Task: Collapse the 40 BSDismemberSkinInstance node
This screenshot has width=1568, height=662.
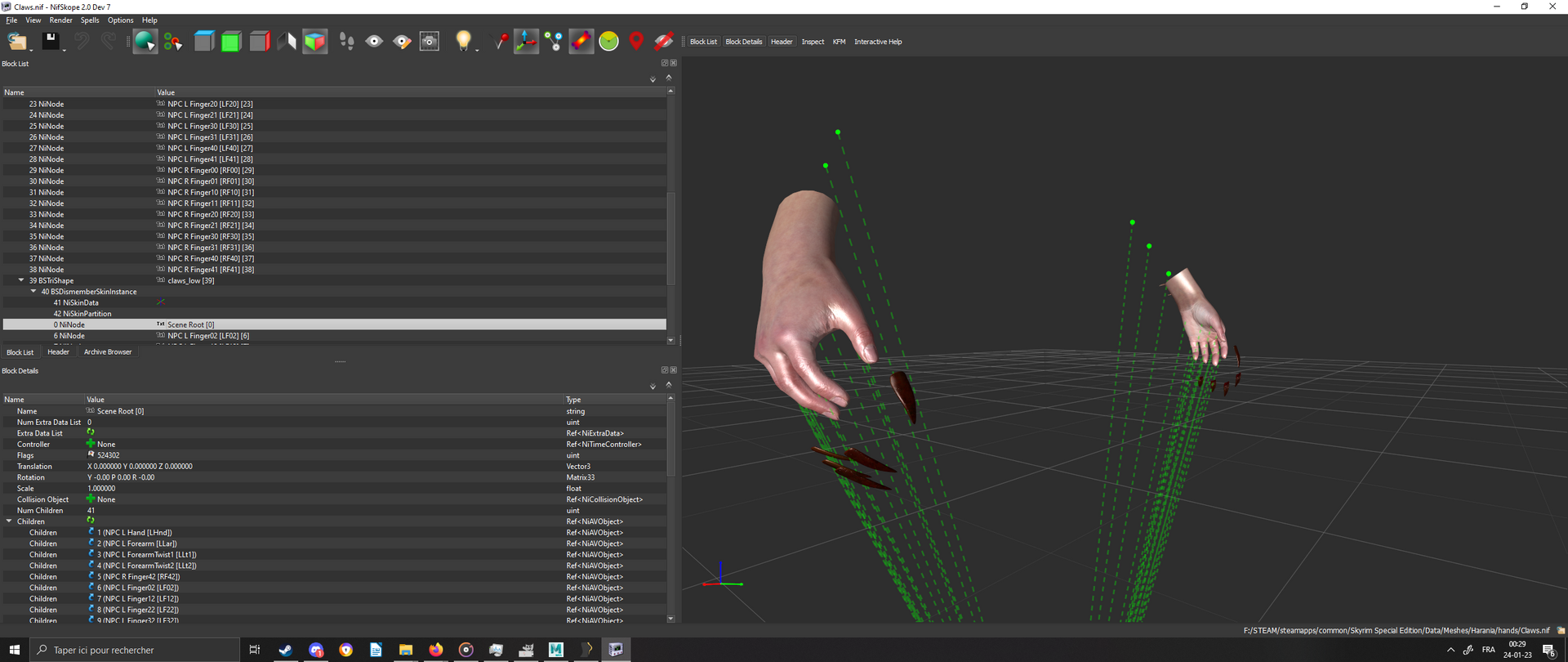Action: [x=33, y=291]
